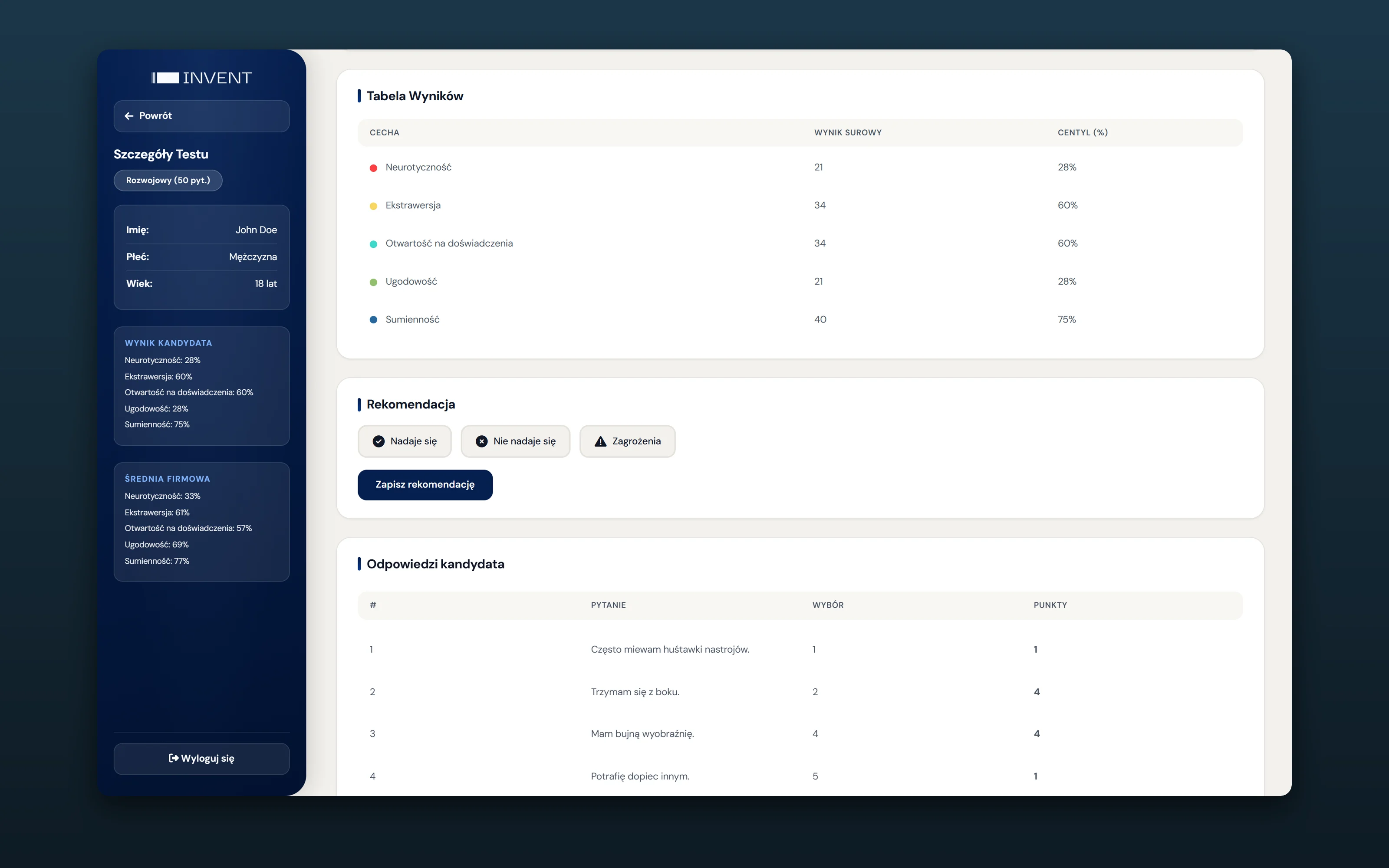Screen dimensions: 1389x868
Task: Click the PUNKTY column header
Action: [1050, 605]
